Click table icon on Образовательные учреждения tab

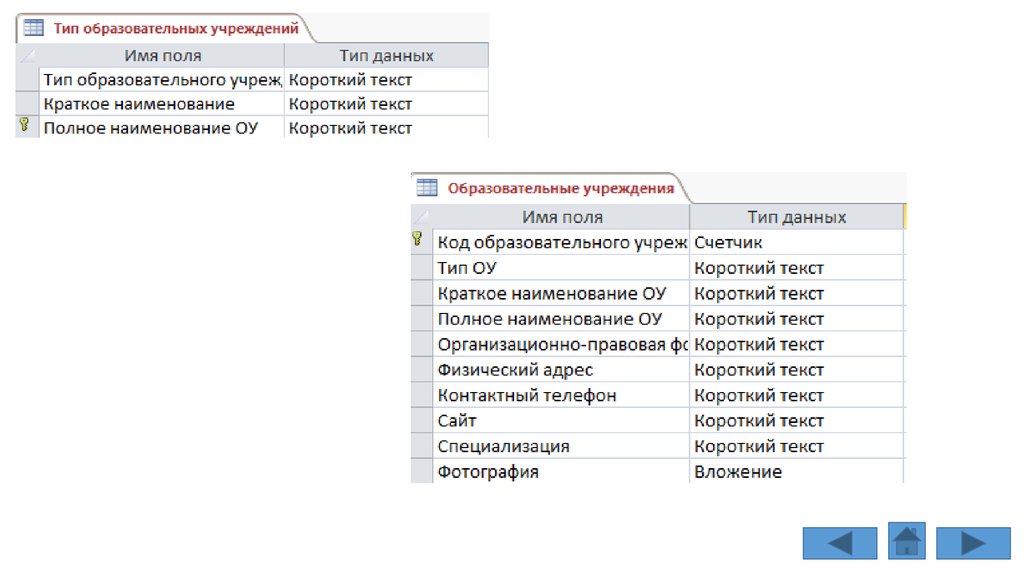point(427,188)
